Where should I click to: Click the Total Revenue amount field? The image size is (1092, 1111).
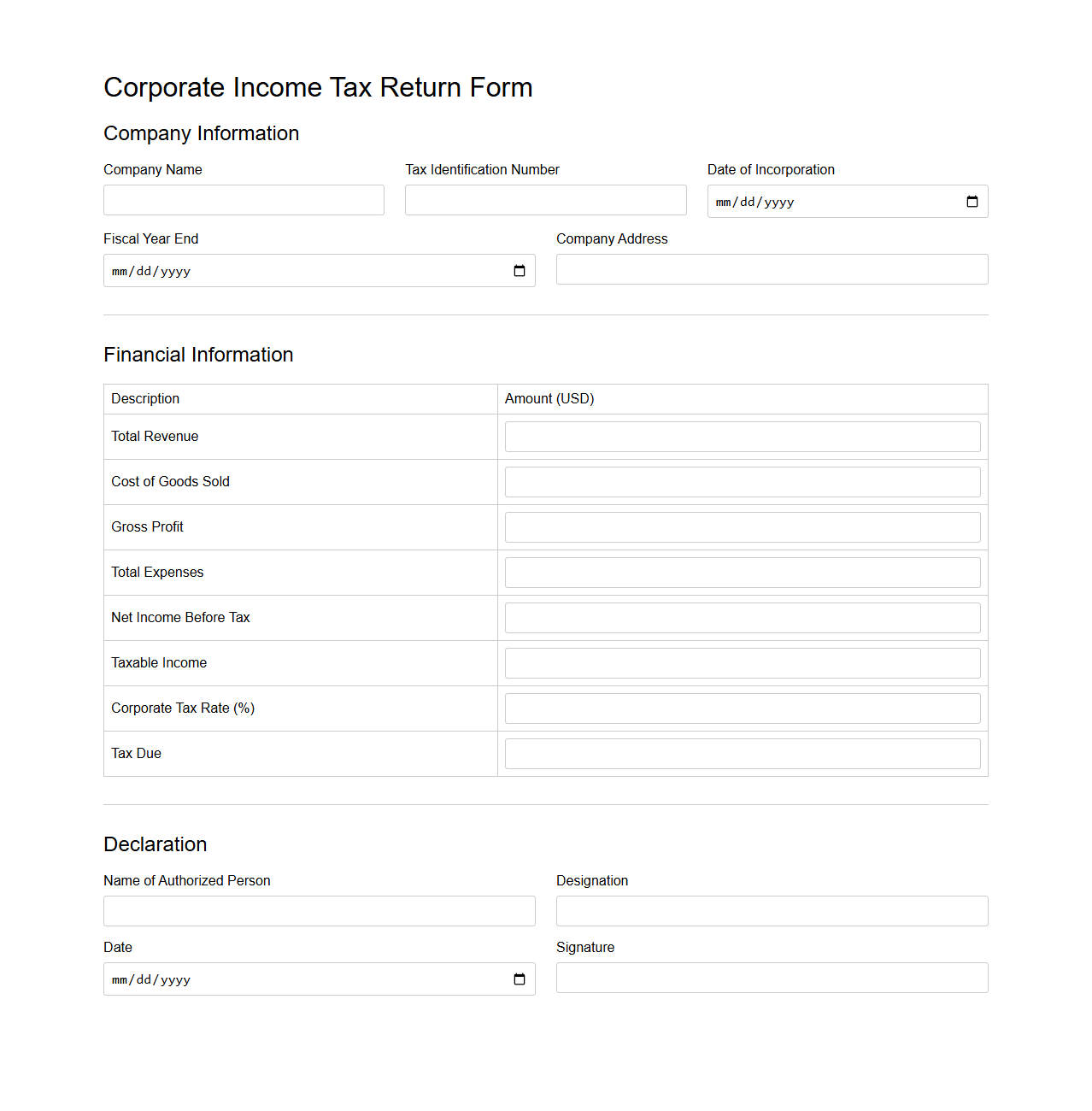click(x=742, y=436)
